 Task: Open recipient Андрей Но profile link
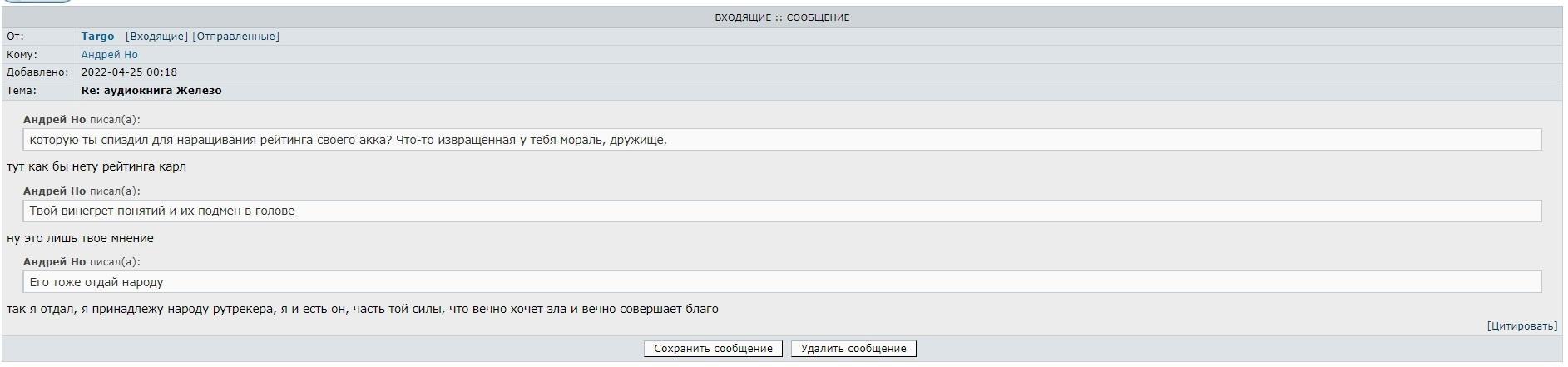point(109,55)
